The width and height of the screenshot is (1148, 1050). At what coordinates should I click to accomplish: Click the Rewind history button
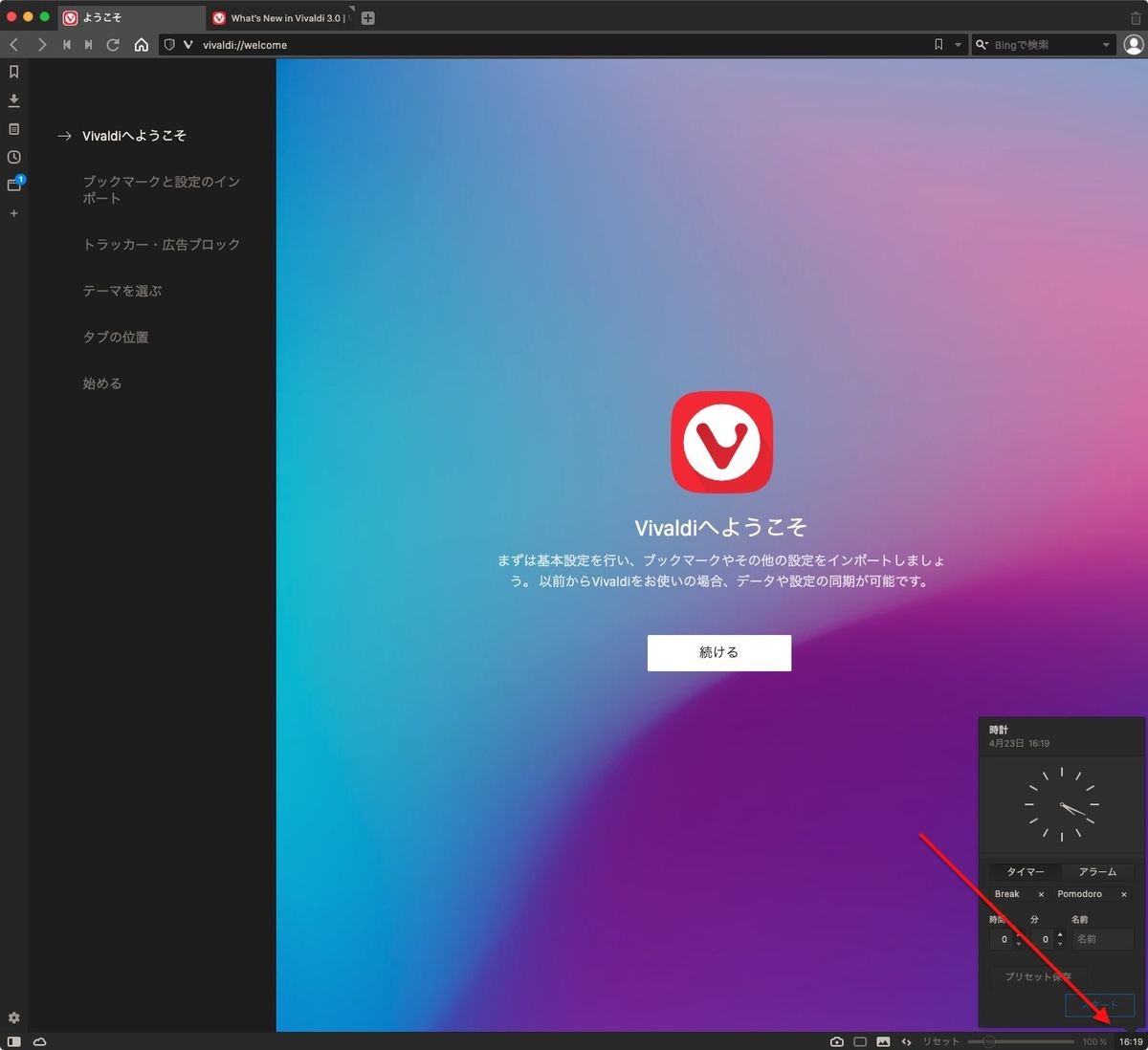66,45
